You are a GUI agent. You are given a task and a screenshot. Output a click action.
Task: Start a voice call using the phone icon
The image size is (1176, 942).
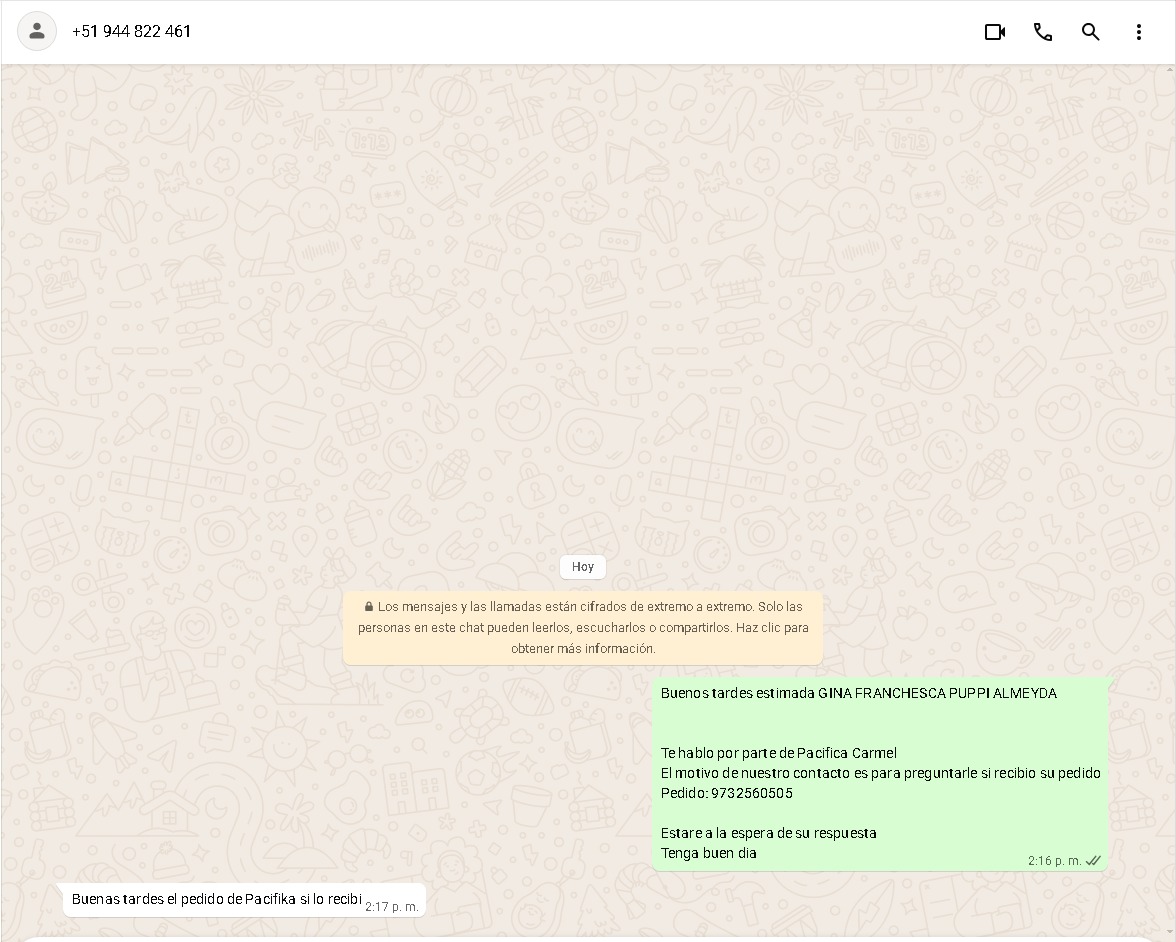(x=1042, y=32)
